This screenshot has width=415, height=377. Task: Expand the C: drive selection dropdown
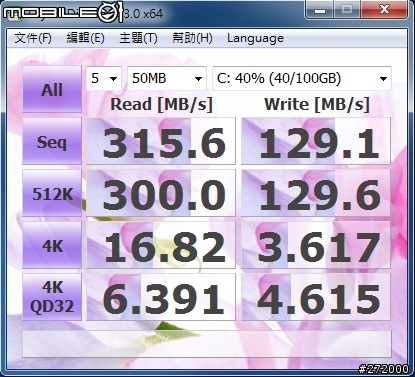(302, 78)
